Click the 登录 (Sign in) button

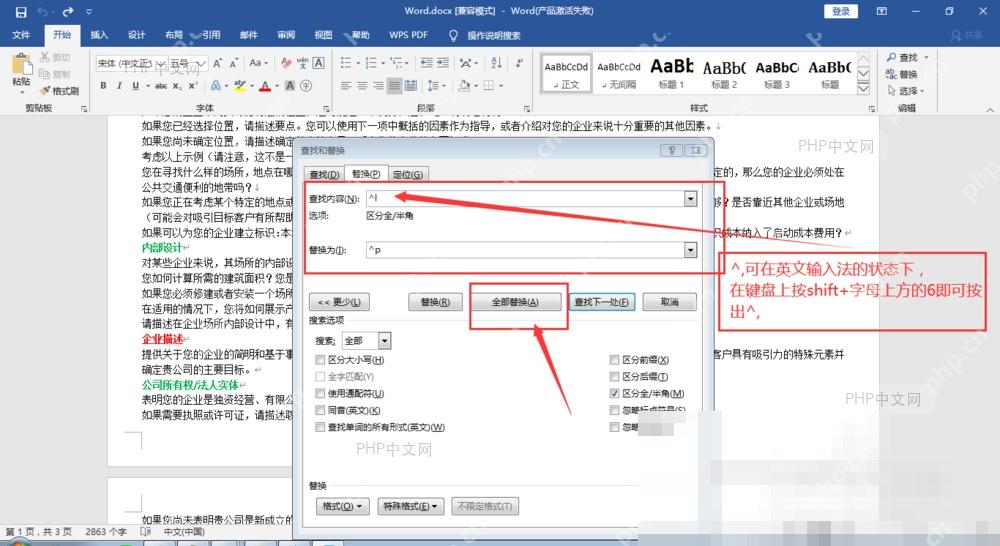[841, 11]
